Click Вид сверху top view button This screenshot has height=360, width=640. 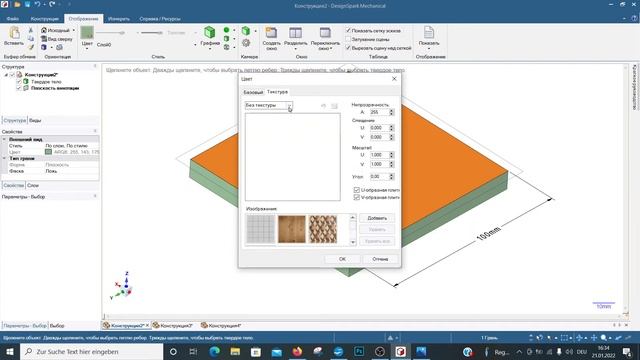click(x=56, y=39)
